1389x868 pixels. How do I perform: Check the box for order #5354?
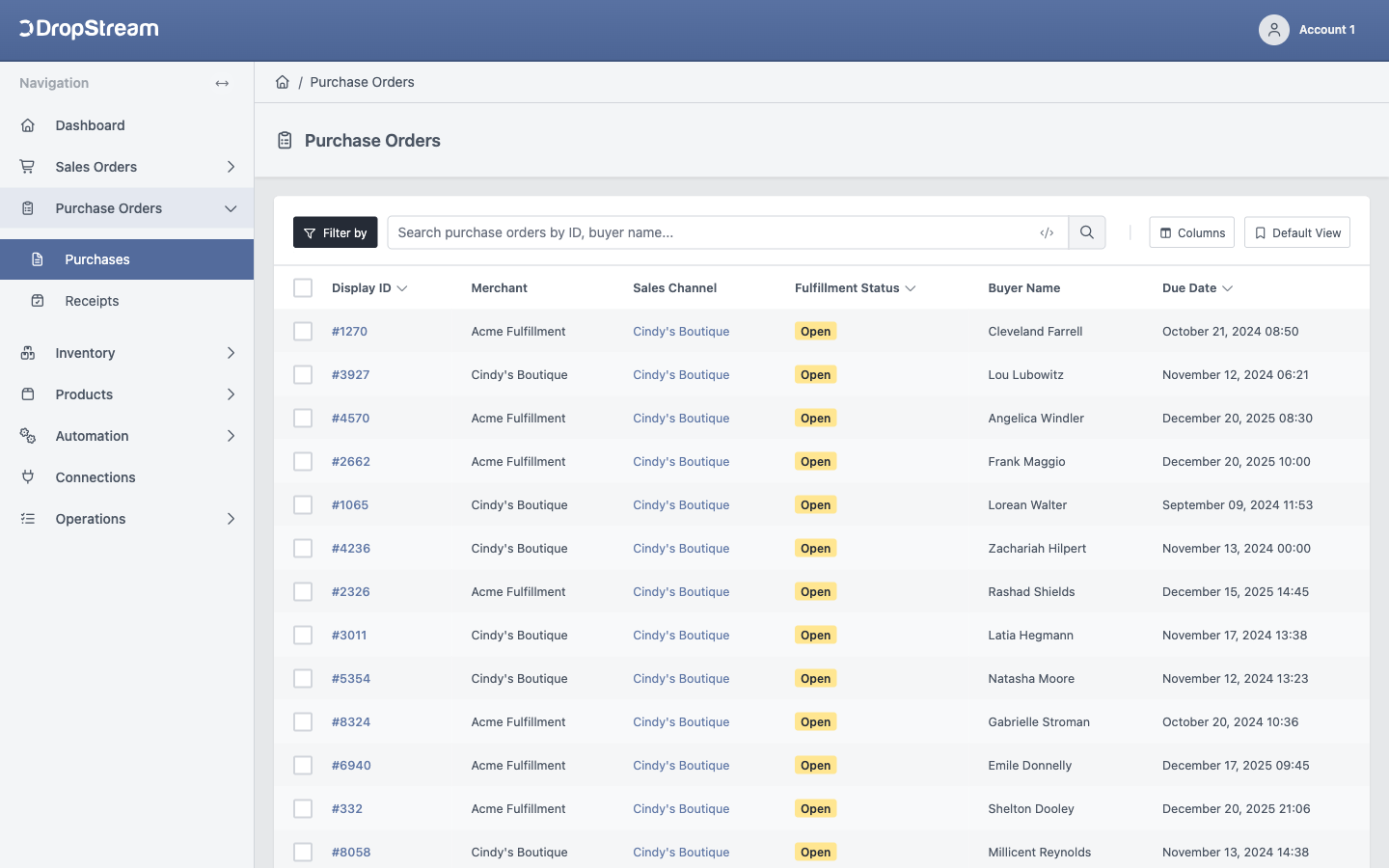(x=303, y=678)
